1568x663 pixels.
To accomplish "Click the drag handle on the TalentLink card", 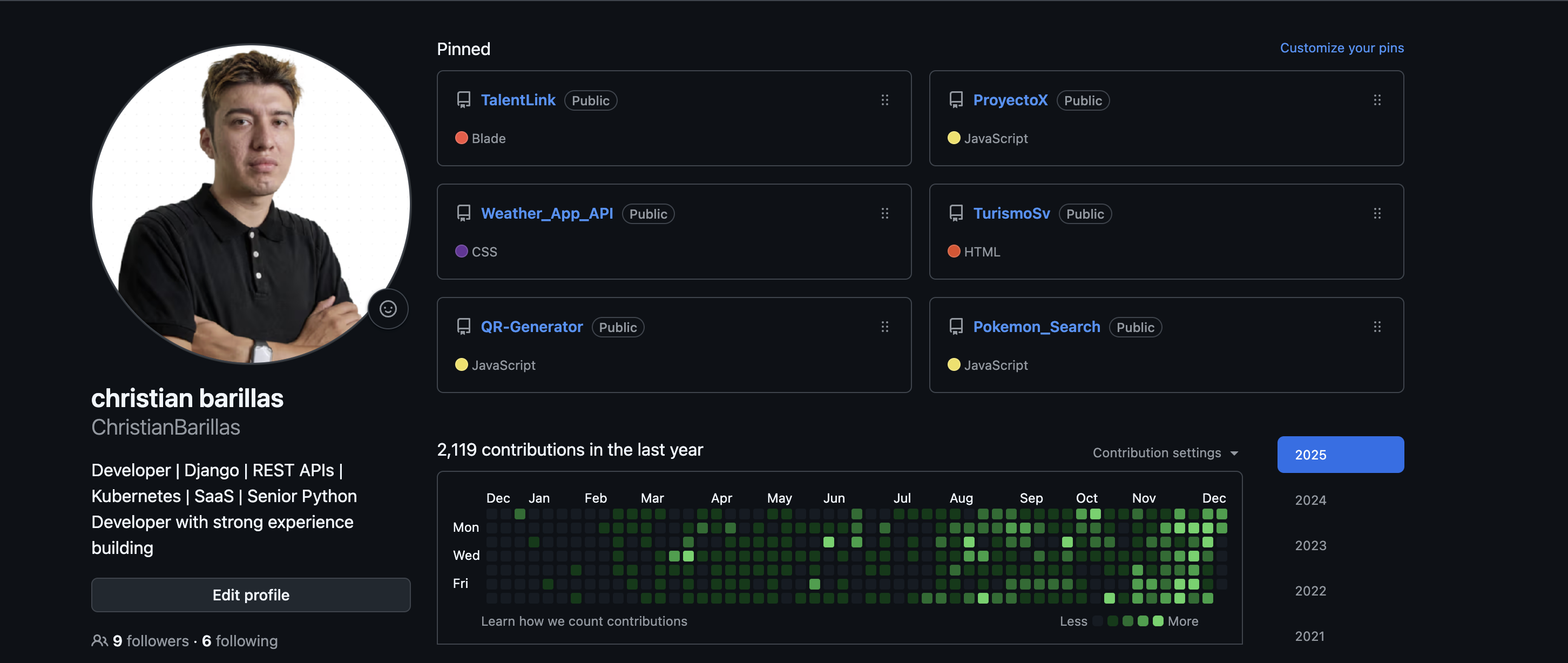I will click(885, 99).
